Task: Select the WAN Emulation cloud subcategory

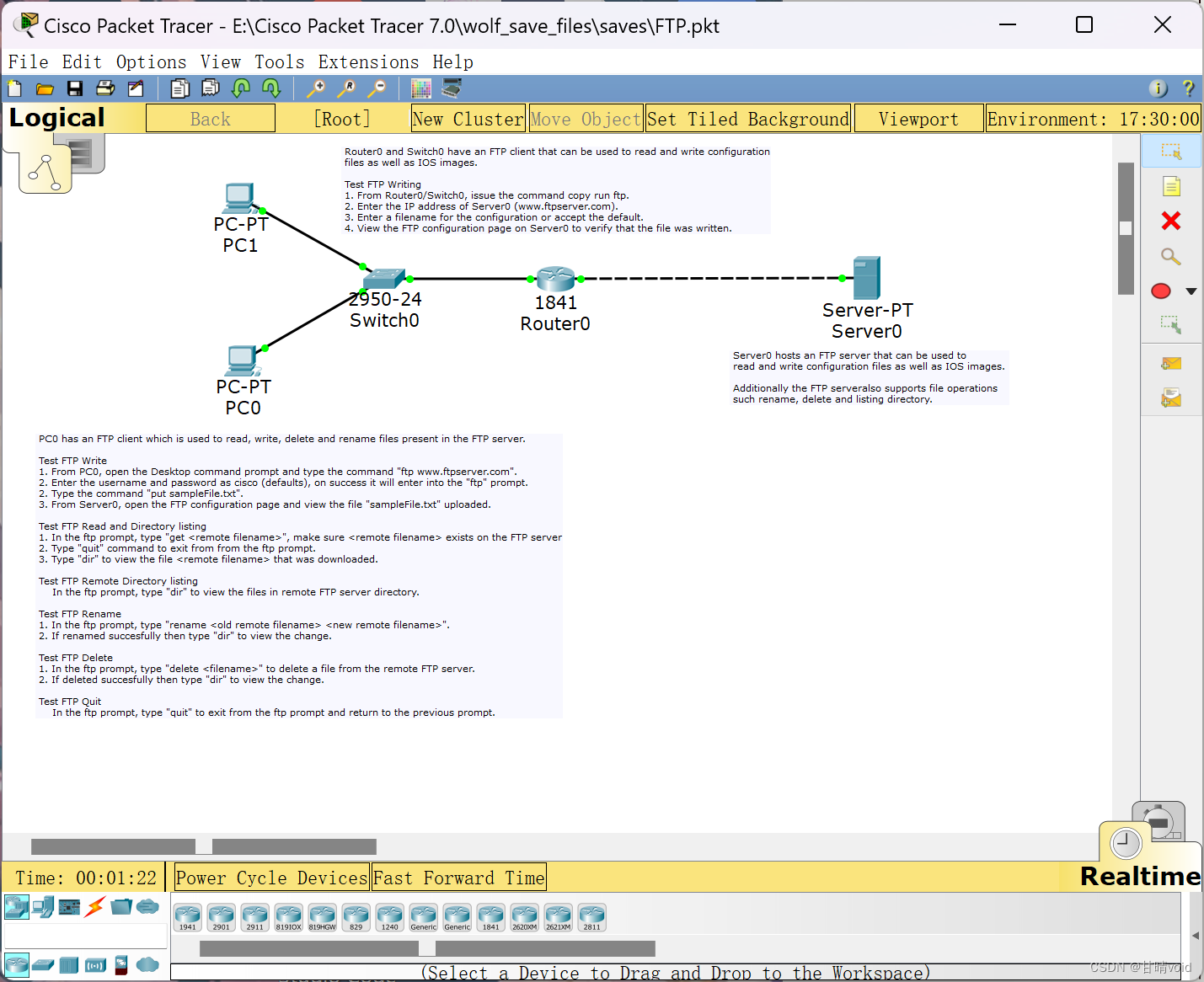Action: point(147,964)
